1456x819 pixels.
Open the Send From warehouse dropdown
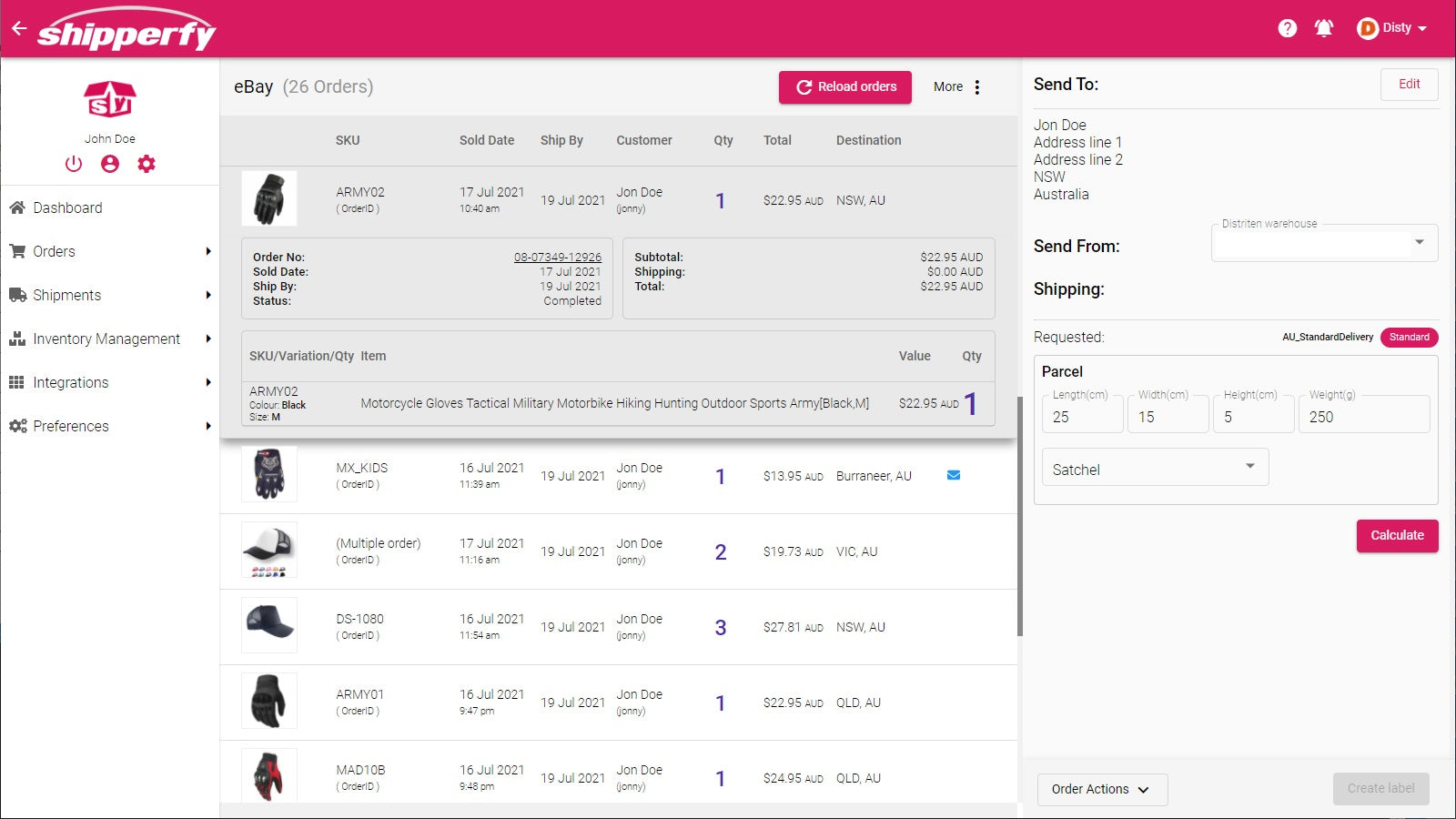pos(1324,243)
